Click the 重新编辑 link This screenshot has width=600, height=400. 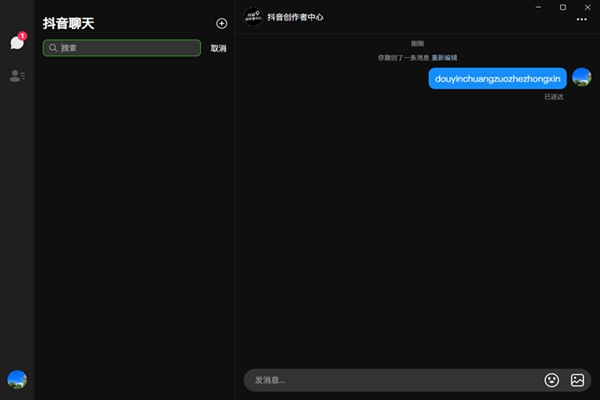(444, 58)
